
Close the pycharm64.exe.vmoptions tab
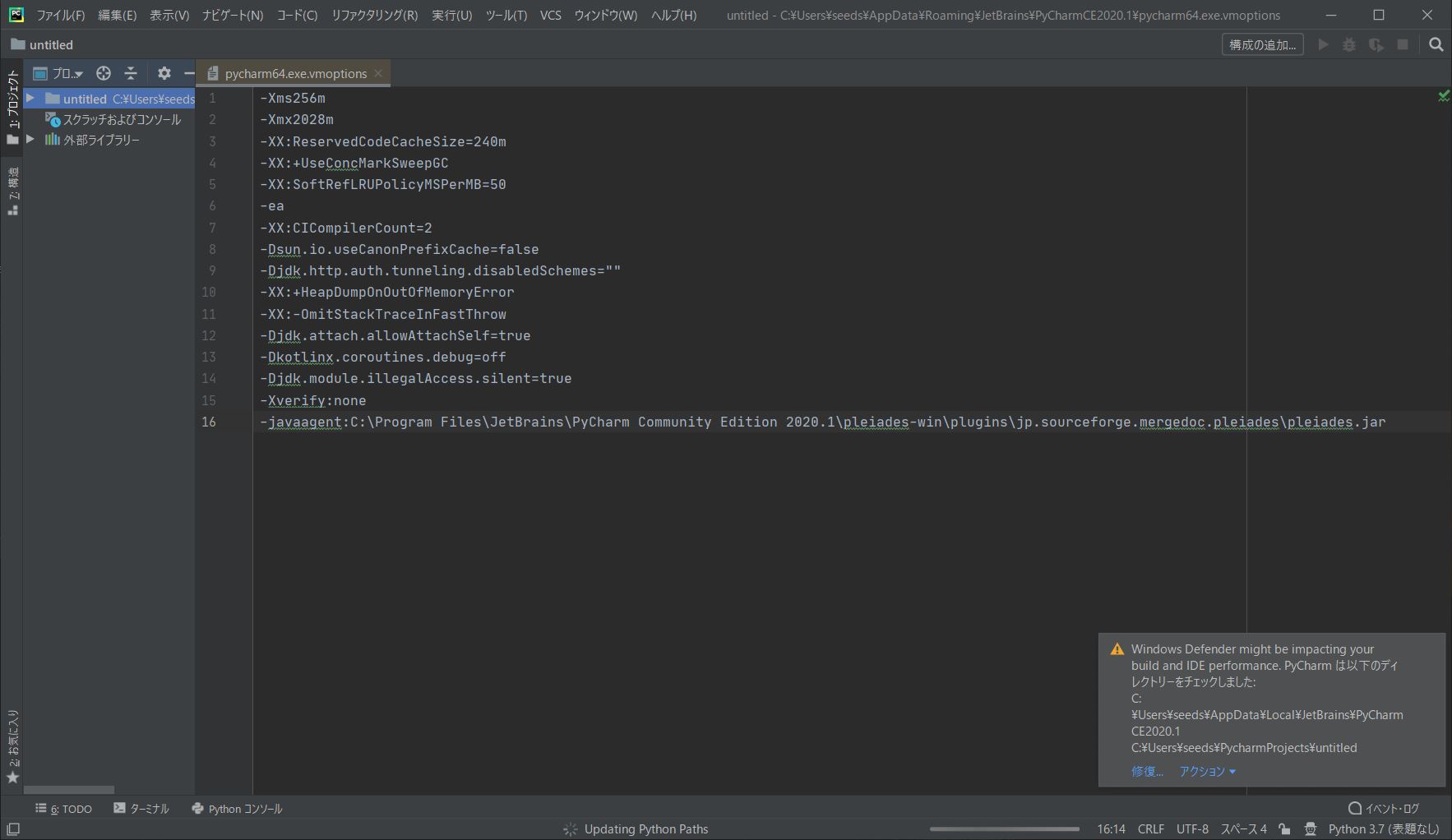coord(378,73)
